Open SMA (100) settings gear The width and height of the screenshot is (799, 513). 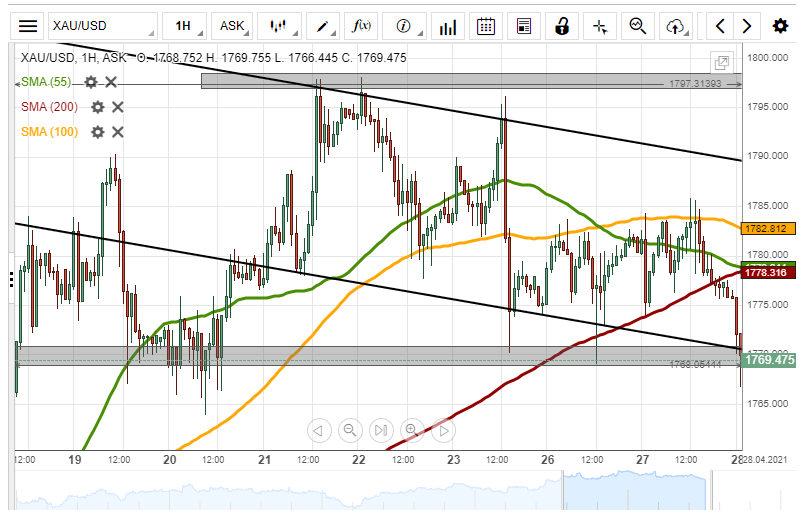[x=97, y=132]
